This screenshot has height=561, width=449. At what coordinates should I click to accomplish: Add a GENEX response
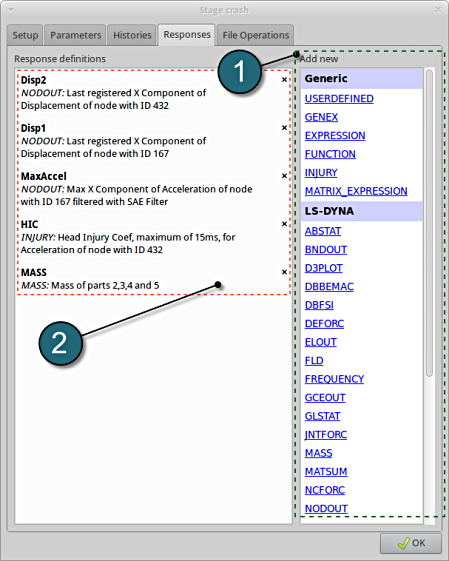point(321,117)
